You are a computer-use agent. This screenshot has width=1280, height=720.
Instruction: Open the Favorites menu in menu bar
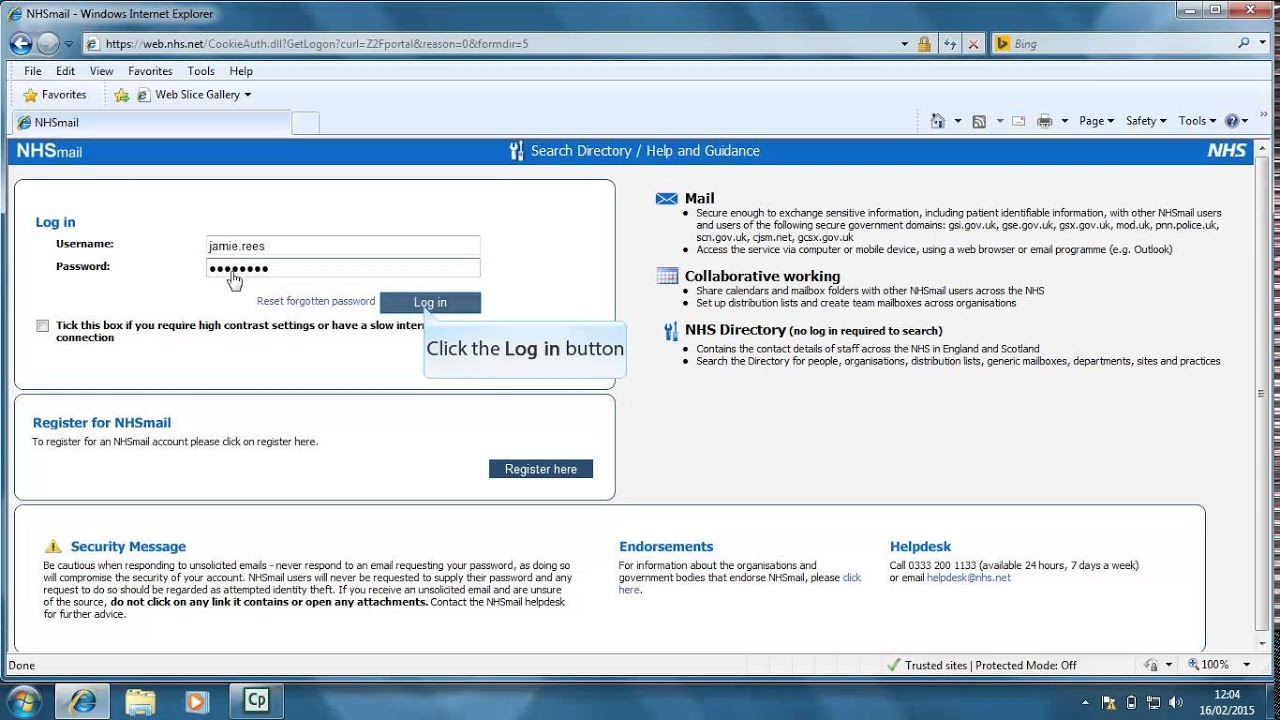150,71
